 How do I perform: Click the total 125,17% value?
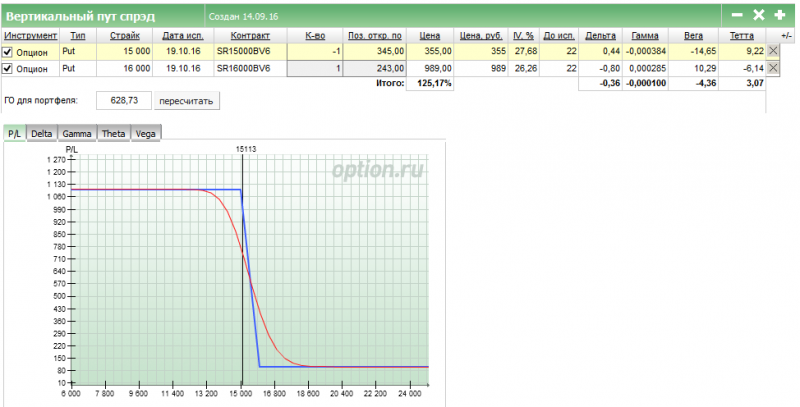[x=434, y=83]
